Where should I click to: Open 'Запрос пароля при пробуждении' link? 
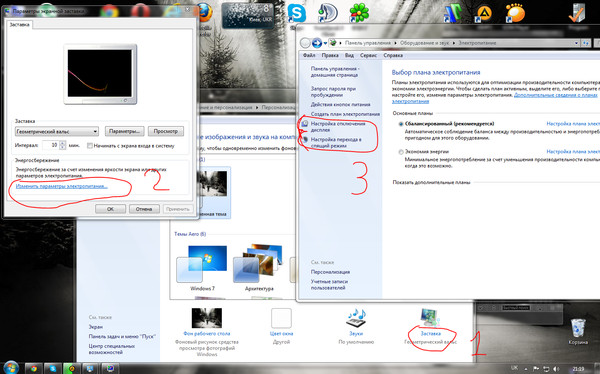tap(333, 91)
